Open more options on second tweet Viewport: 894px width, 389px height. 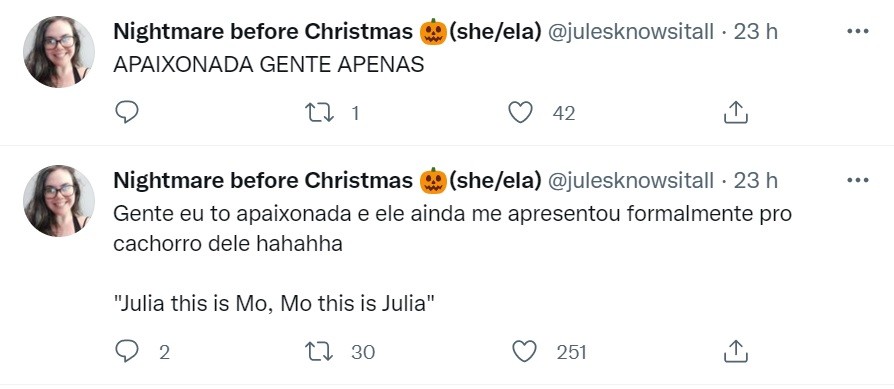tap(858, 180)
